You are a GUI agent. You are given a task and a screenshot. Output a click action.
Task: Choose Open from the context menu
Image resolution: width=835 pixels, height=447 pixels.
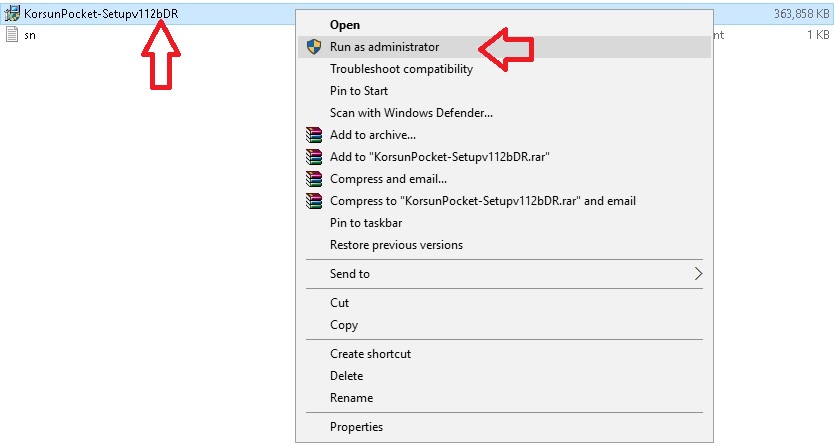tap(345, 25)
